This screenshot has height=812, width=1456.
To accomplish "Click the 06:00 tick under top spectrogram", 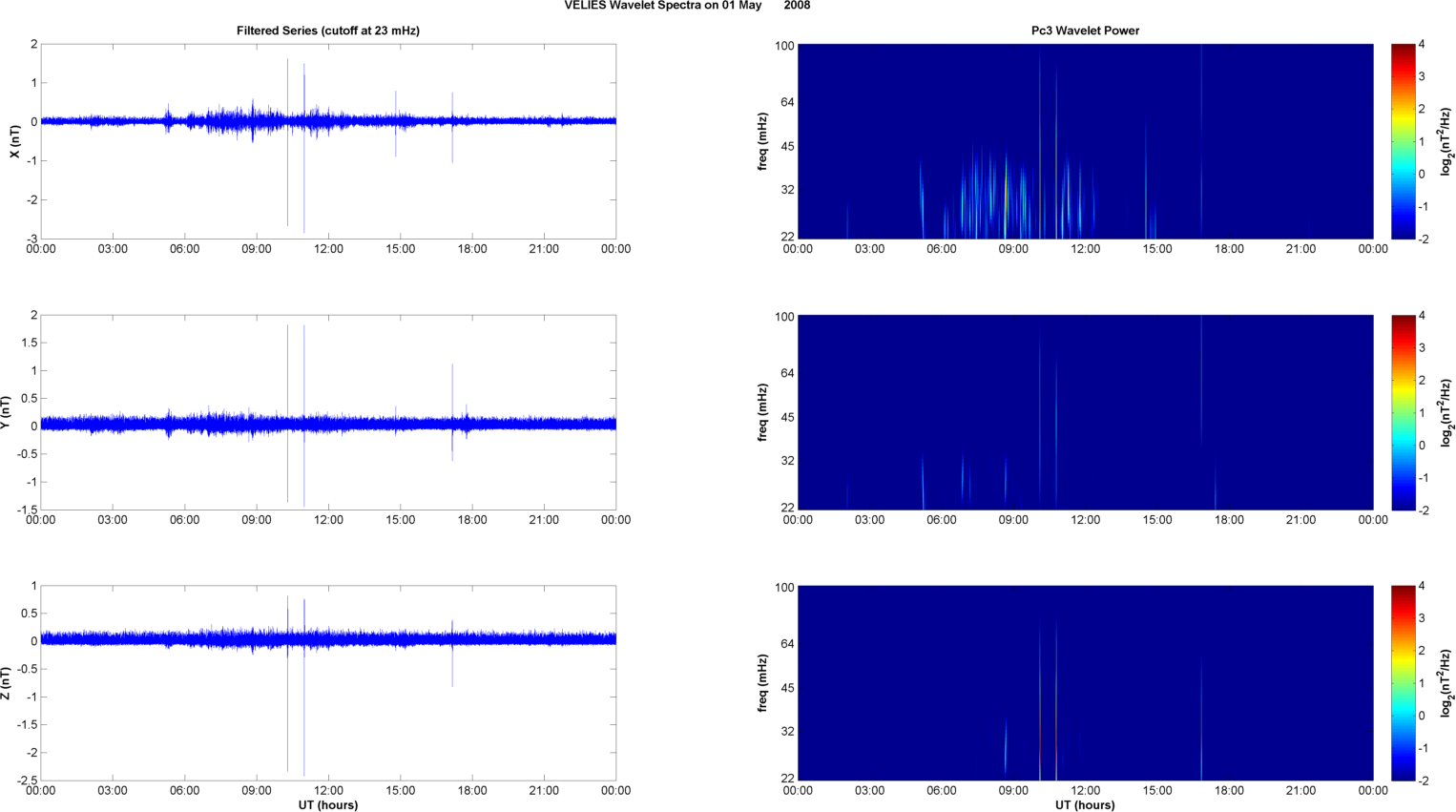I will 941,249.
